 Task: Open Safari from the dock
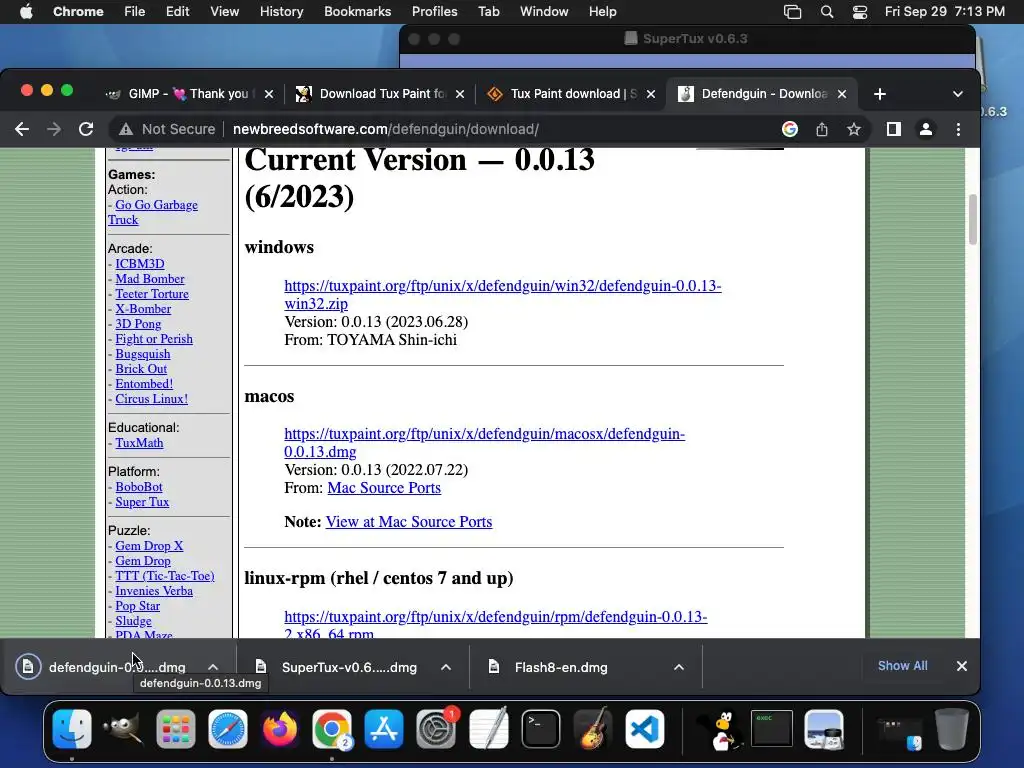click(228, 729)
